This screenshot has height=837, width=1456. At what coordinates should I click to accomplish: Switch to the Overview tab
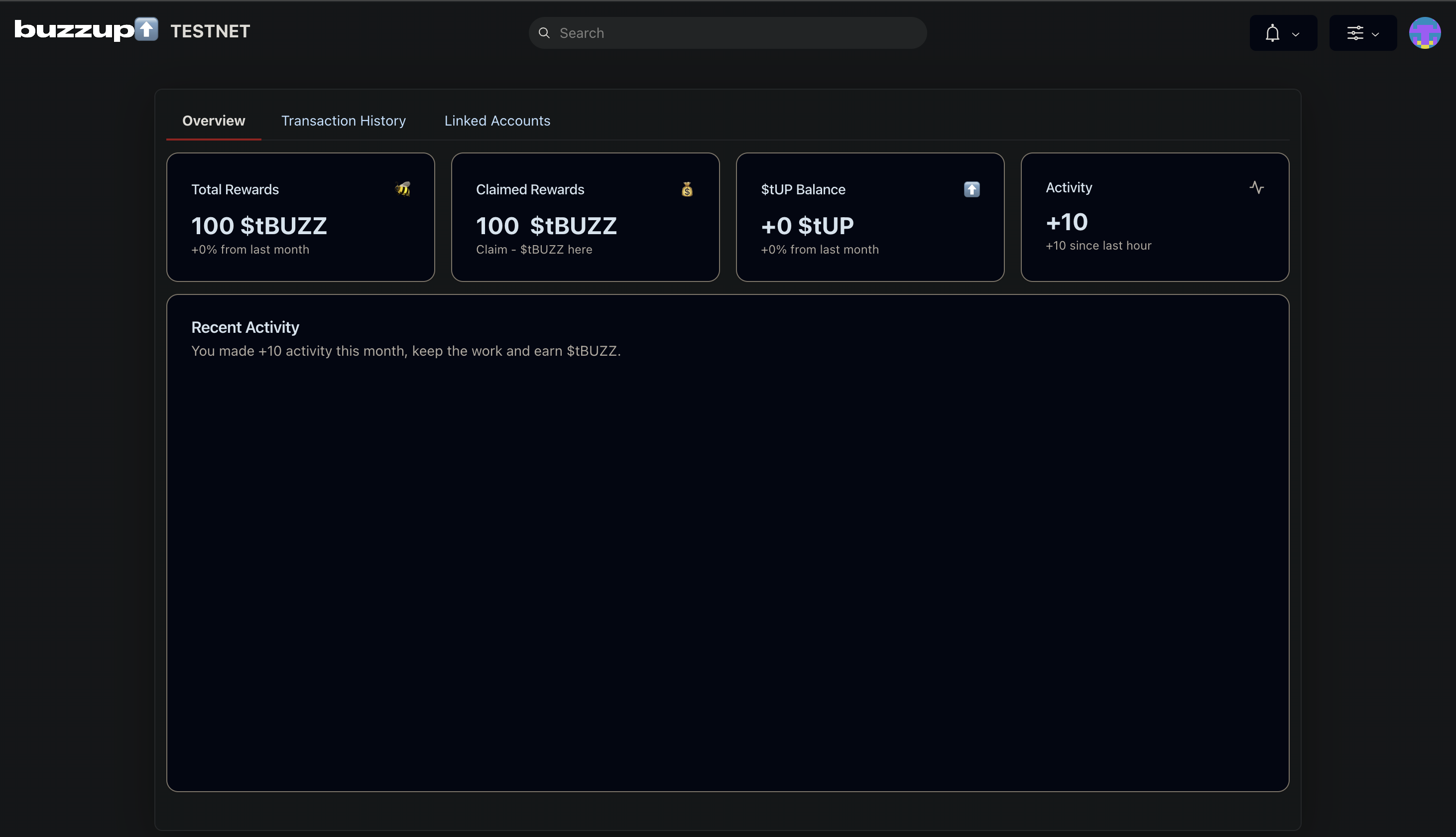[x=214, y=121]
